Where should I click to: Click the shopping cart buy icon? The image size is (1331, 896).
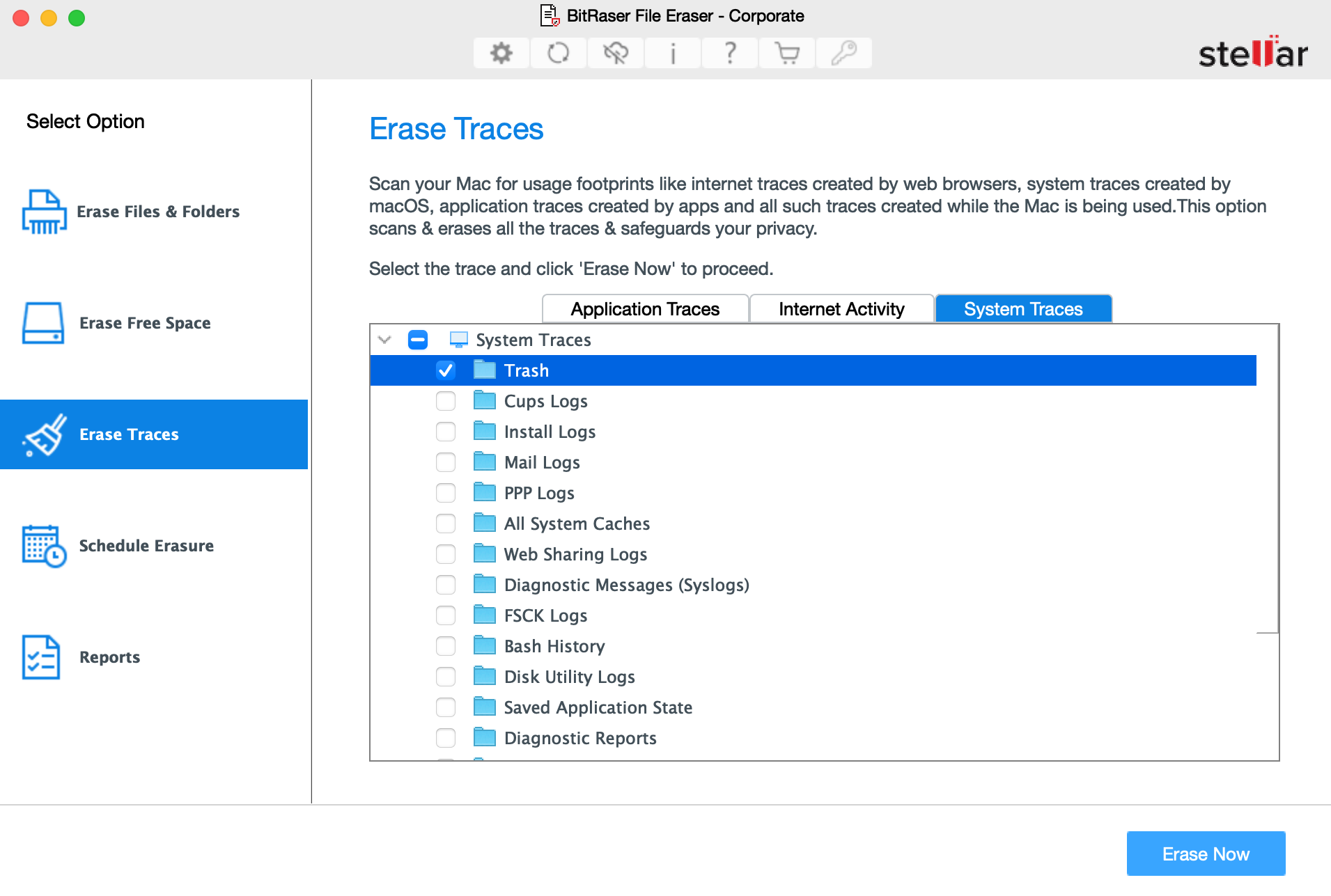[x=787, y=53]
